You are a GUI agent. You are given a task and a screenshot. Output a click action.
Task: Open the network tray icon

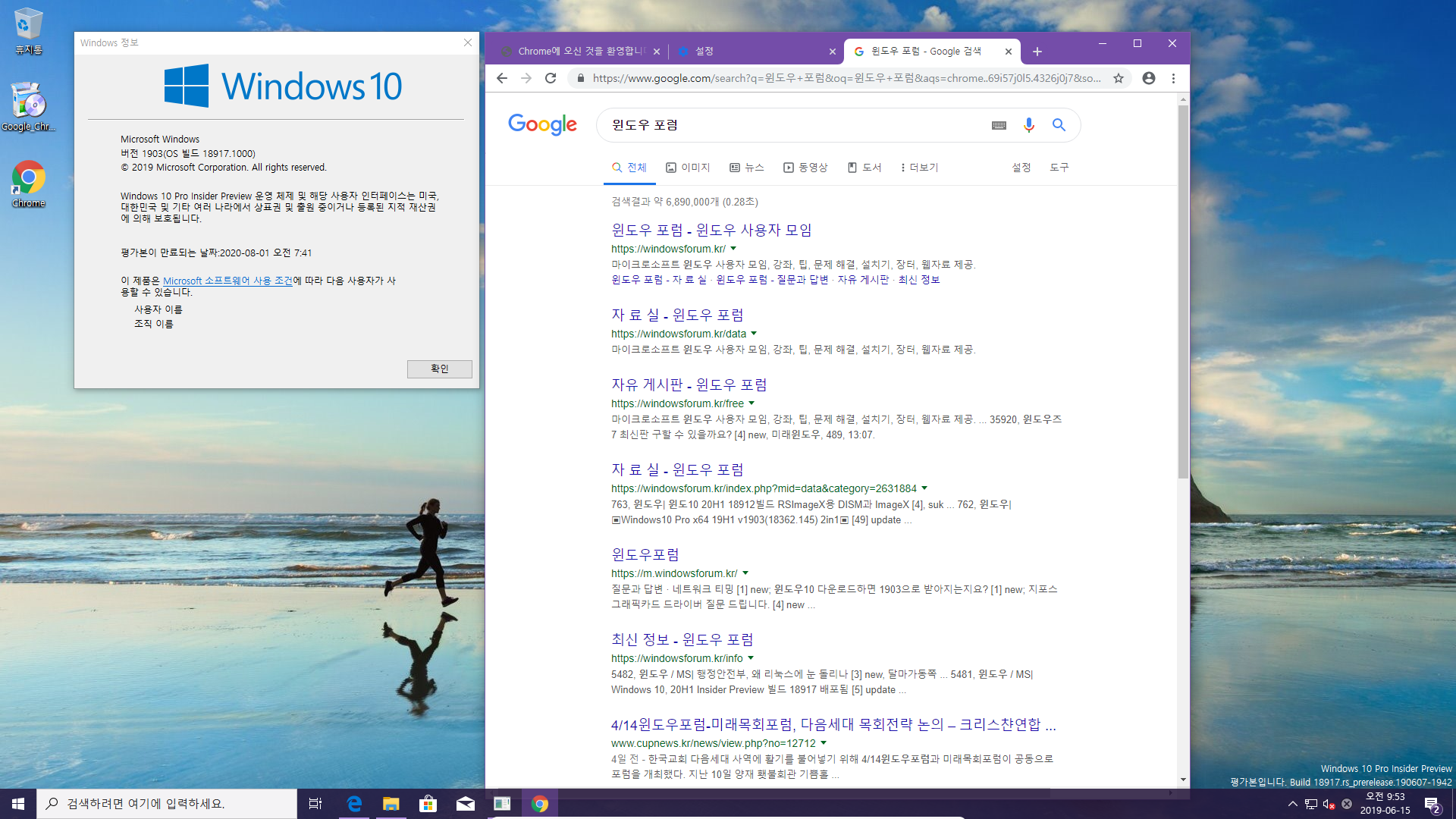click(x=1310, y=804)
